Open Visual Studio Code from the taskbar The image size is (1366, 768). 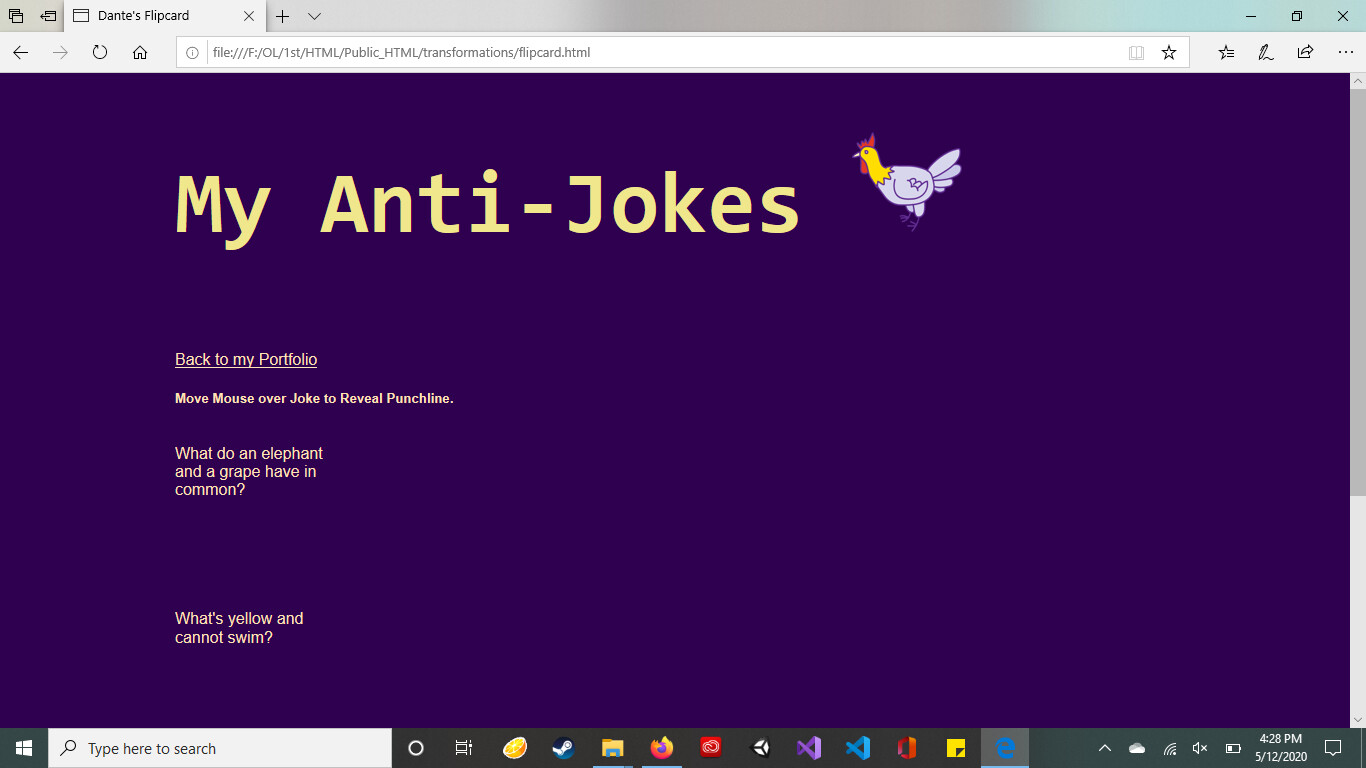[x=858, y=747]
